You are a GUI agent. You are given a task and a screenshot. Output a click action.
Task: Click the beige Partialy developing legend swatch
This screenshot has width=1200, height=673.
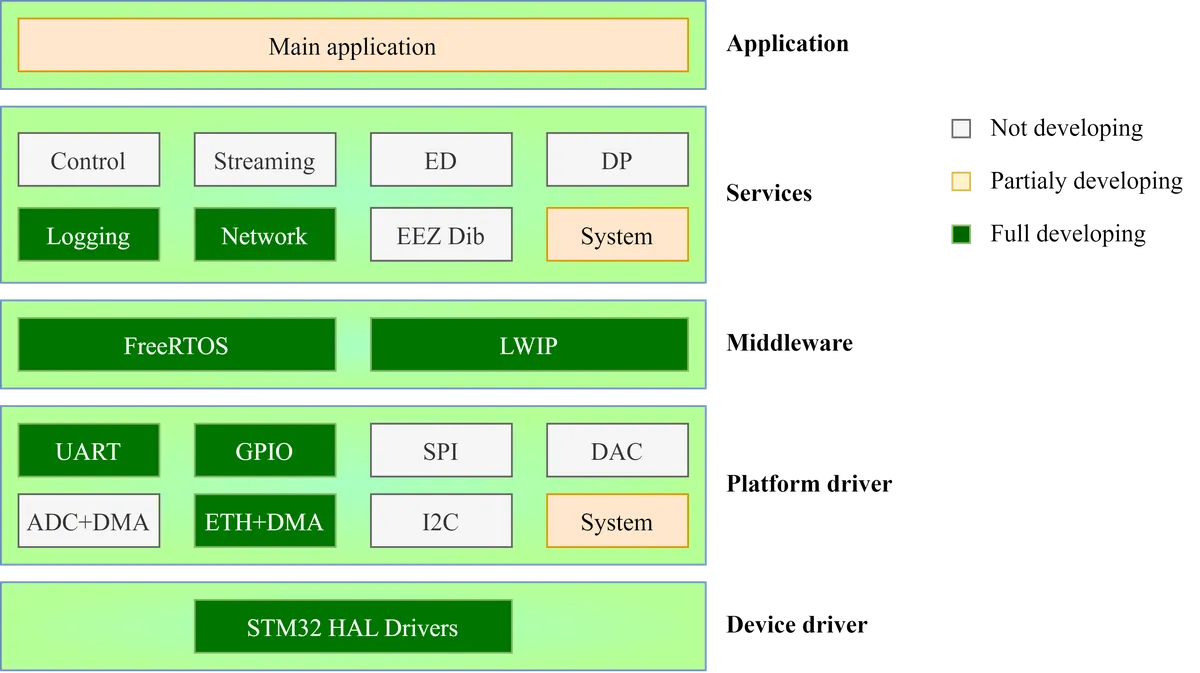tap(961, 182)
